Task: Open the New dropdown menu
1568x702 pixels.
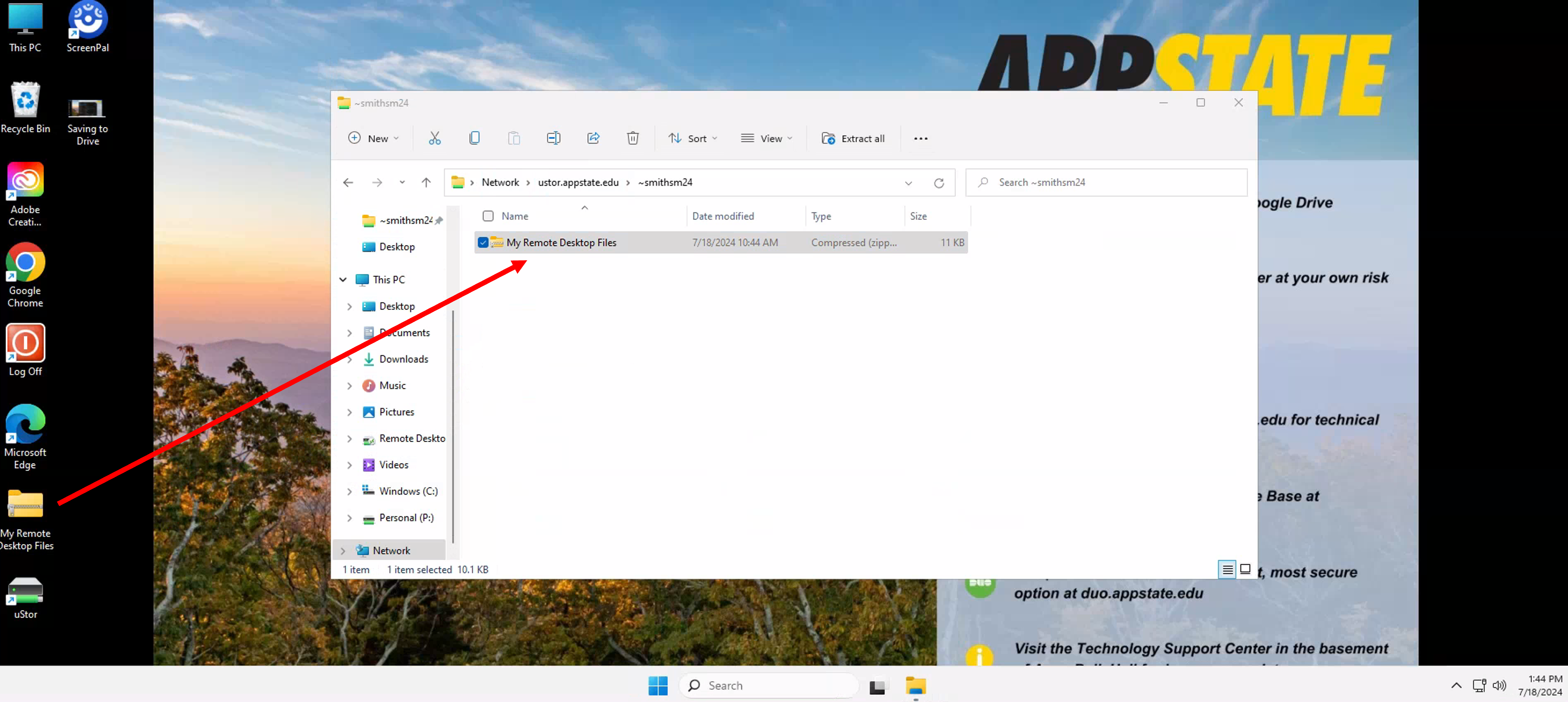Action: 374,138
